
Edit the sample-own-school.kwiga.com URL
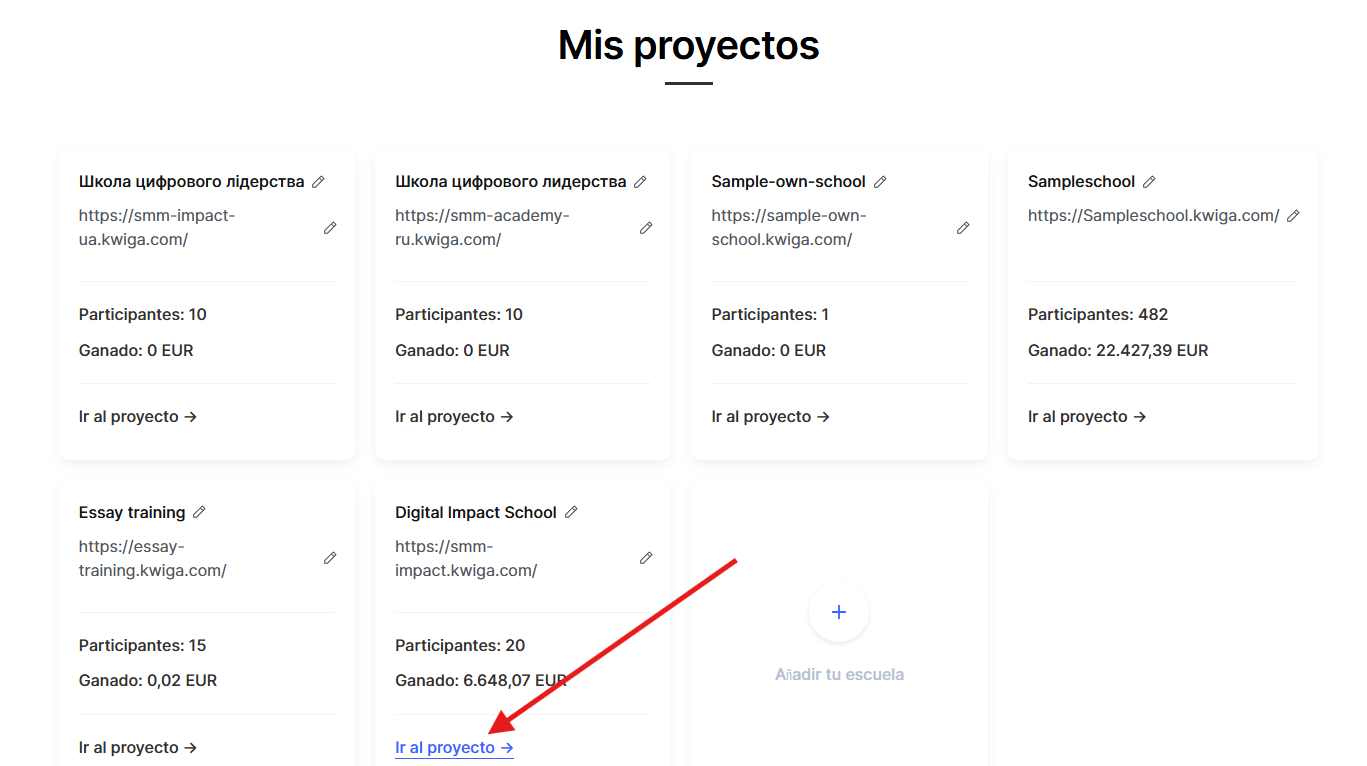tap(963, 228)
